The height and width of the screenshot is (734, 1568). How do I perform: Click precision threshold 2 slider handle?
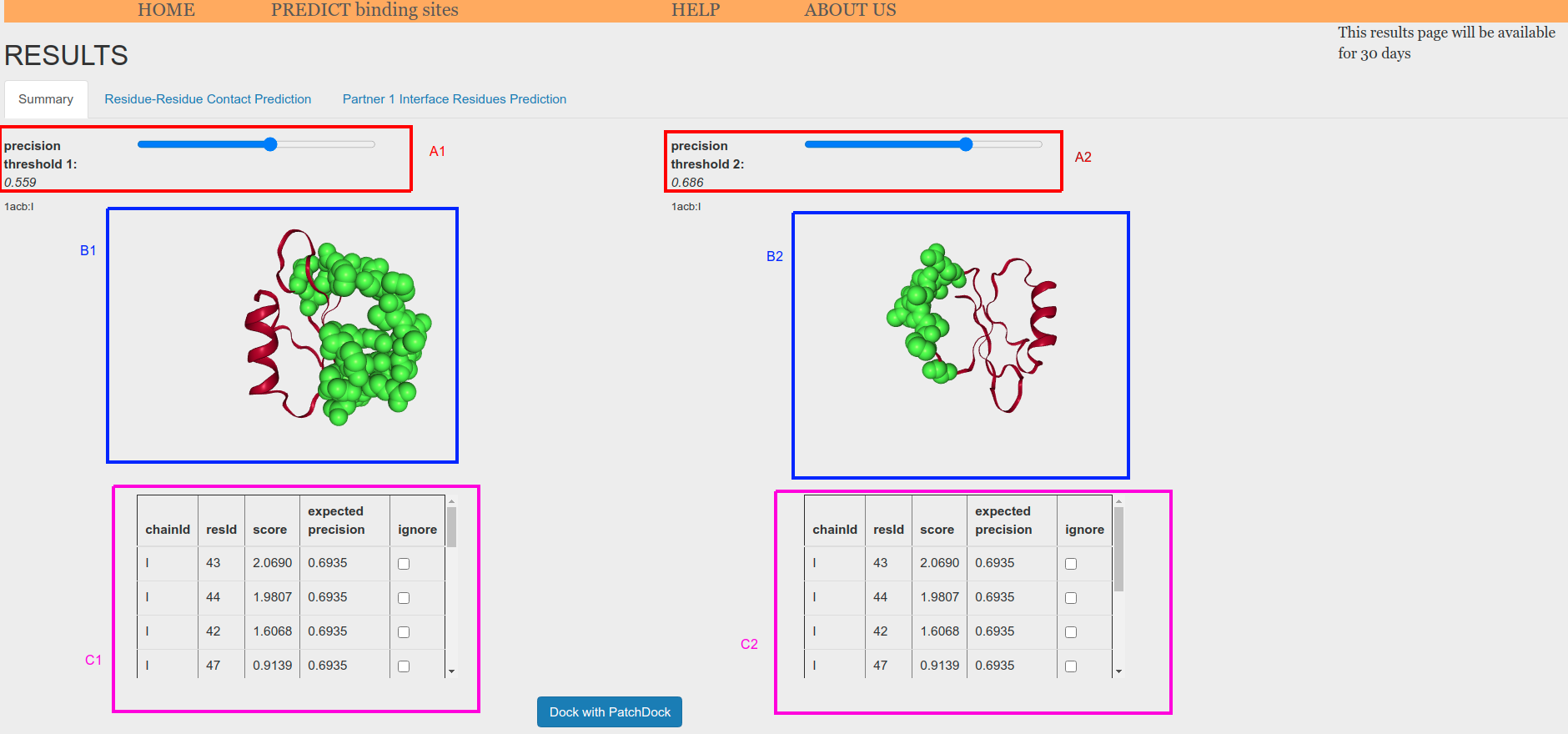click(x=966, y=144)
